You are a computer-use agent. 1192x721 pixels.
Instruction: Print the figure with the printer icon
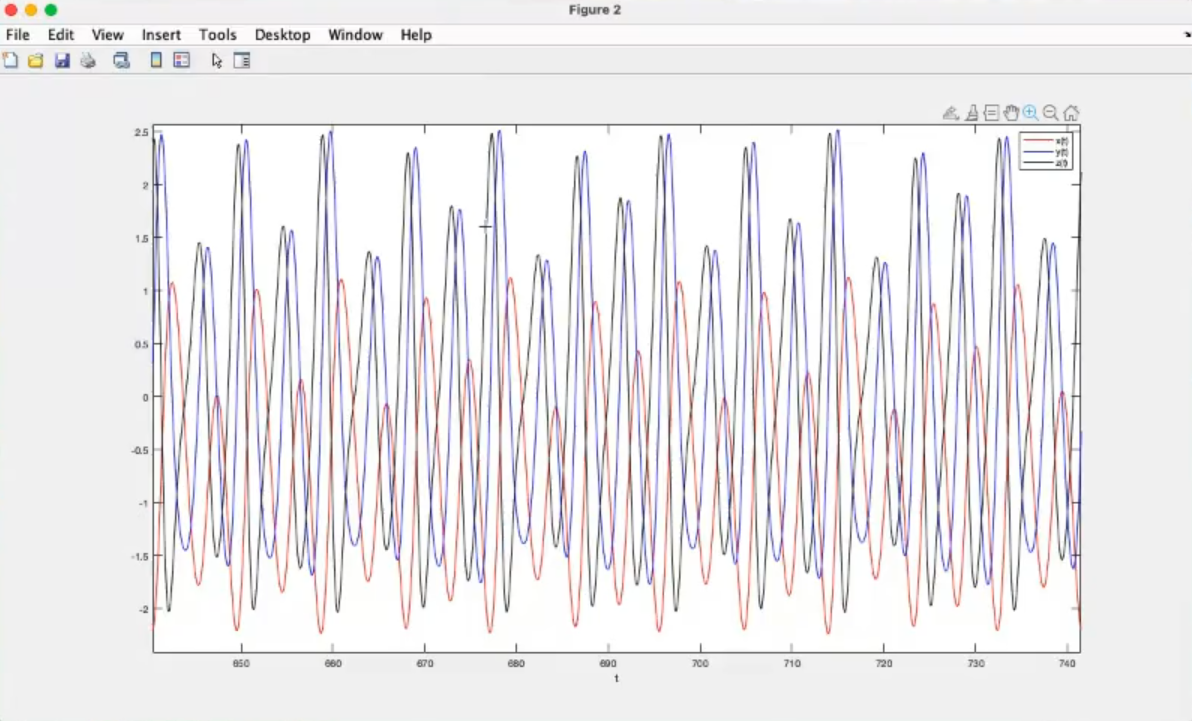pyautogui.click(x=88, y=61)
